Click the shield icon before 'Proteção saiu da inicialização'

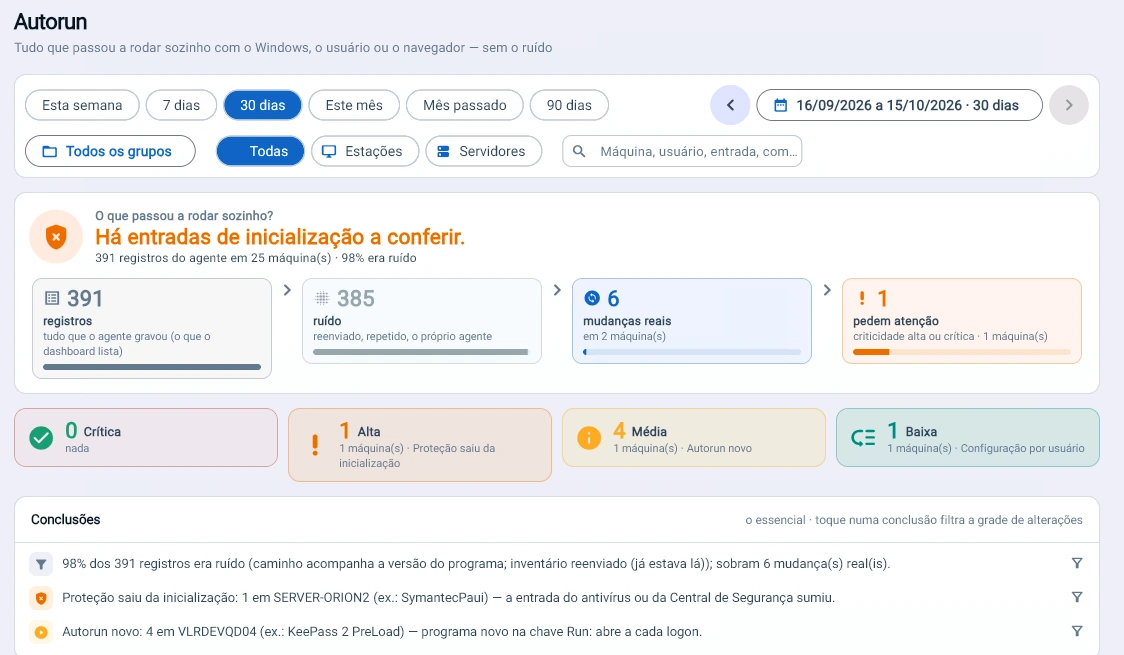[x=41, y=598]
